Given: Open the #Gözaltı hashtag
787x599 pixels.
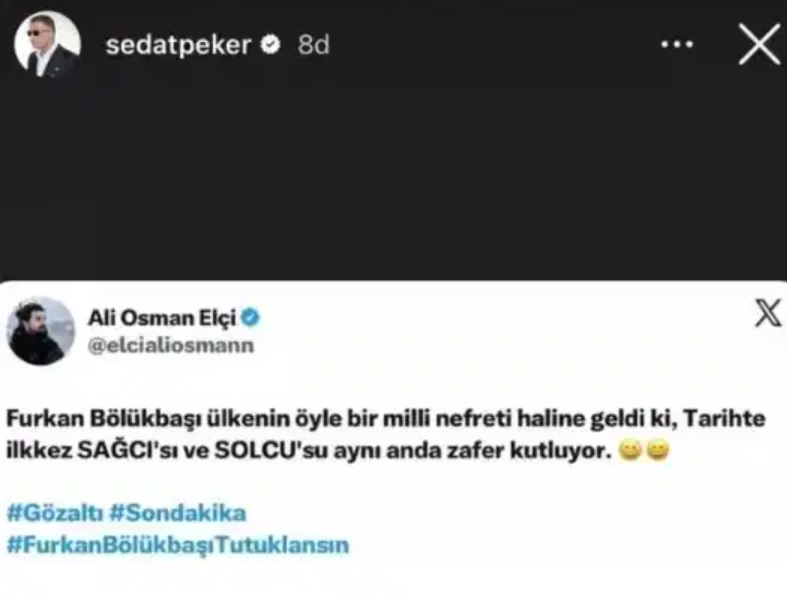Looking at the screenshot, I should [x=56, y=513].
